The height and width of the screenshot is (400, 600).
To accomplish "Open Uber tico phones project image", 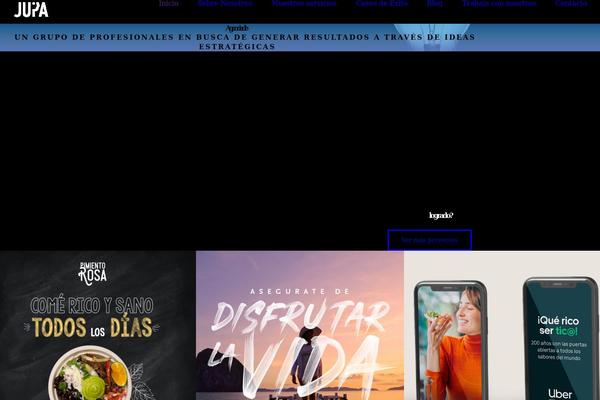I will coord(502,325).
